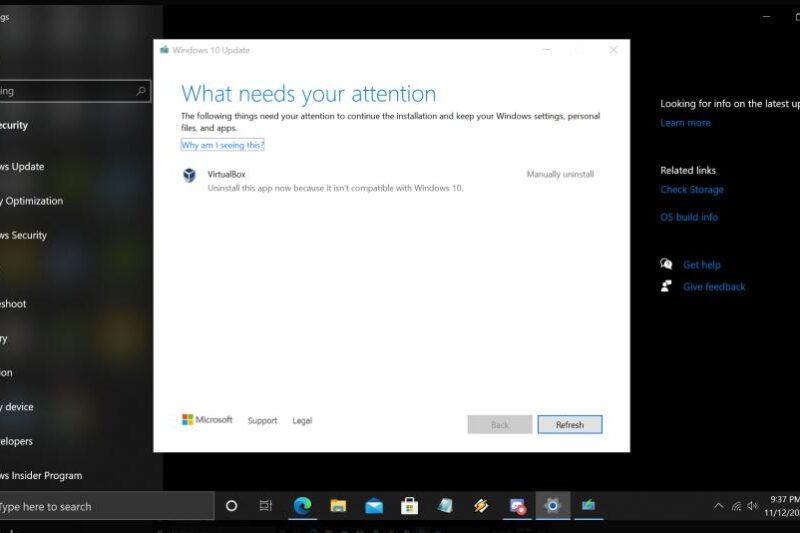Click the taskbar icon with the red badge
Screen dimensions: 800x533
click(517, 506)
